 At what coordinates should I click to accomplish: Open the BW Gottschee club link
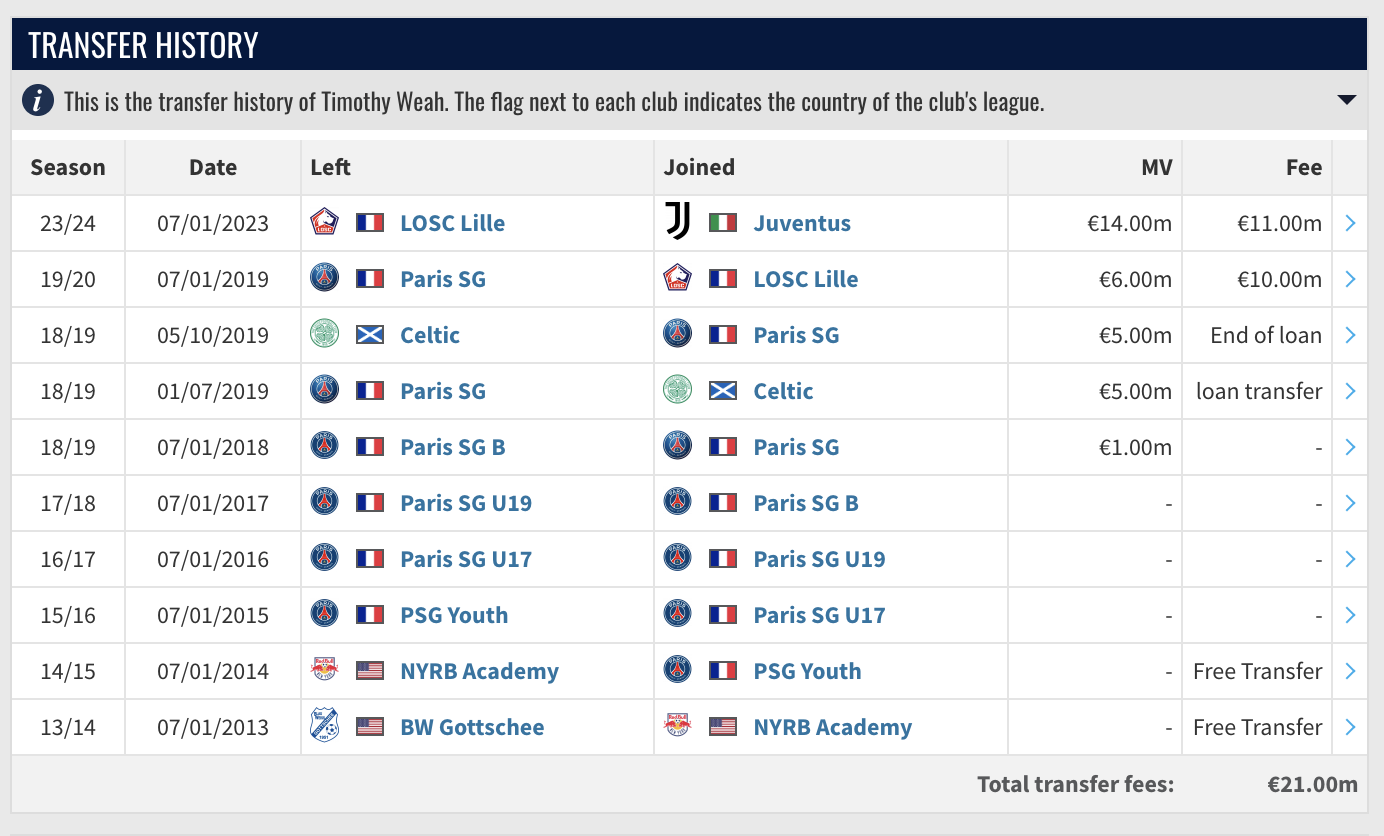(x=472, y=727)
